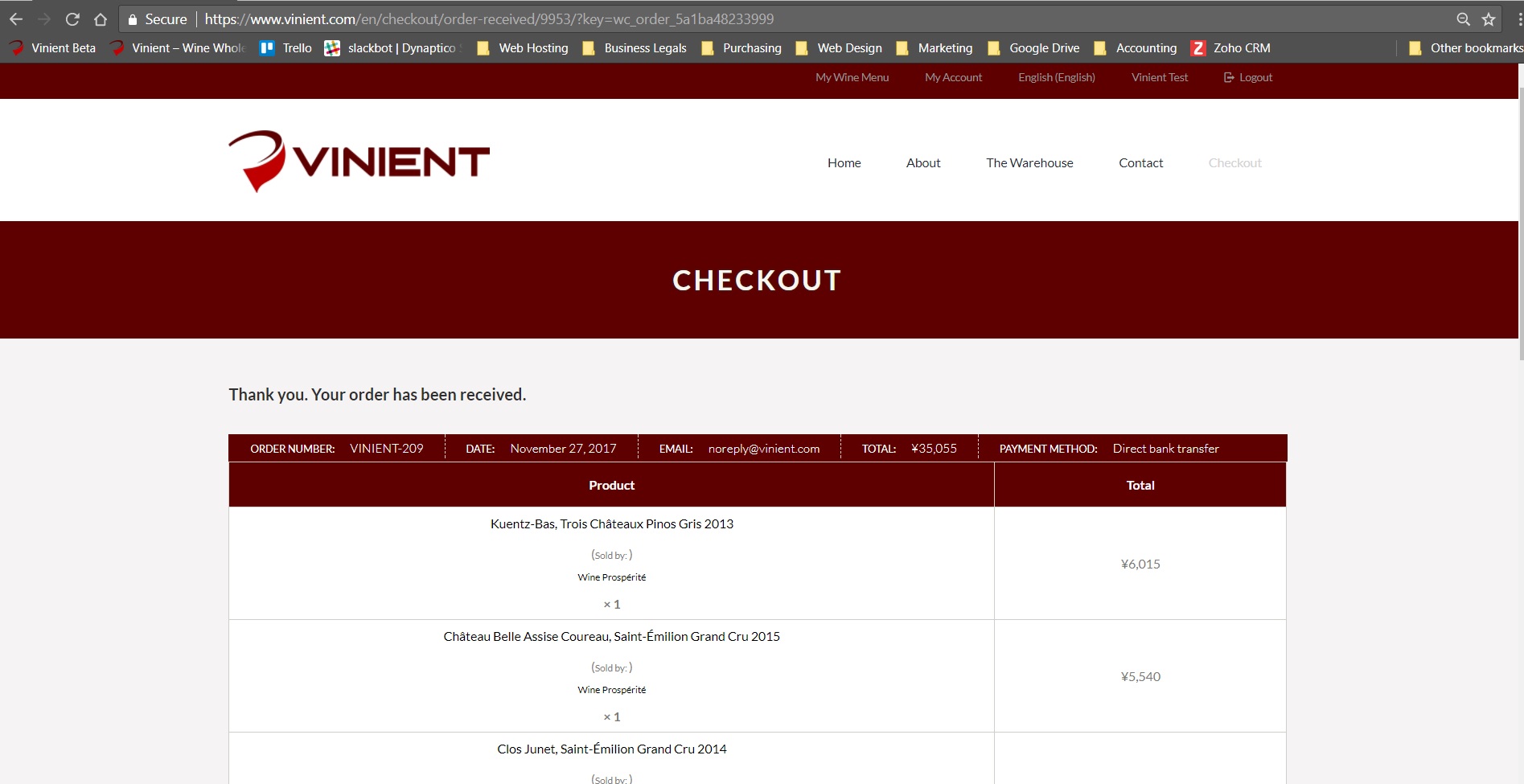
Task: Go to Home menu item
Action: (x=844, y=162)
